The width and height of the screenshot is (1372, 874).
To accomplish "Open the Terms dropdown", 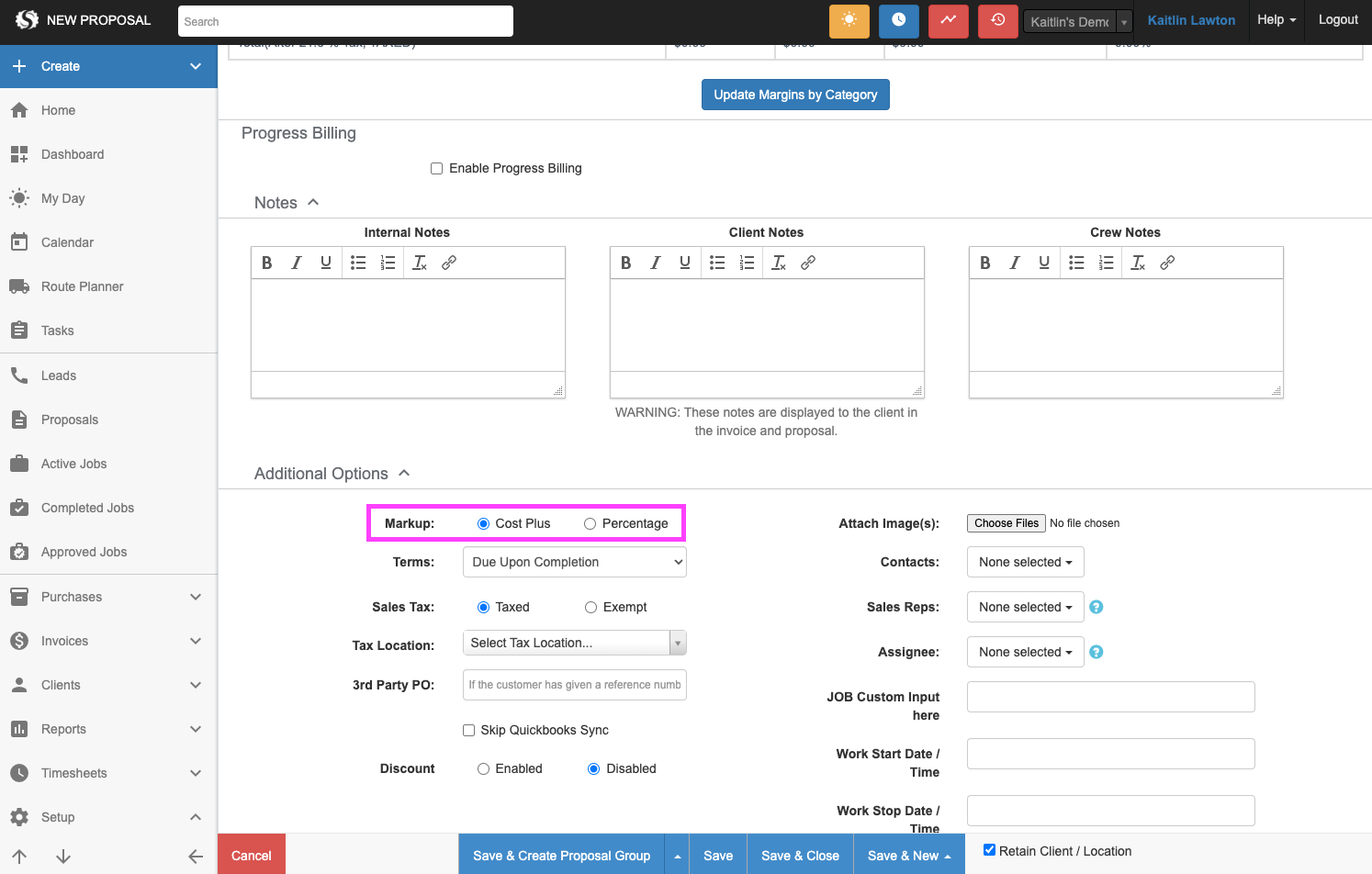I will click(x=574, y=562).
